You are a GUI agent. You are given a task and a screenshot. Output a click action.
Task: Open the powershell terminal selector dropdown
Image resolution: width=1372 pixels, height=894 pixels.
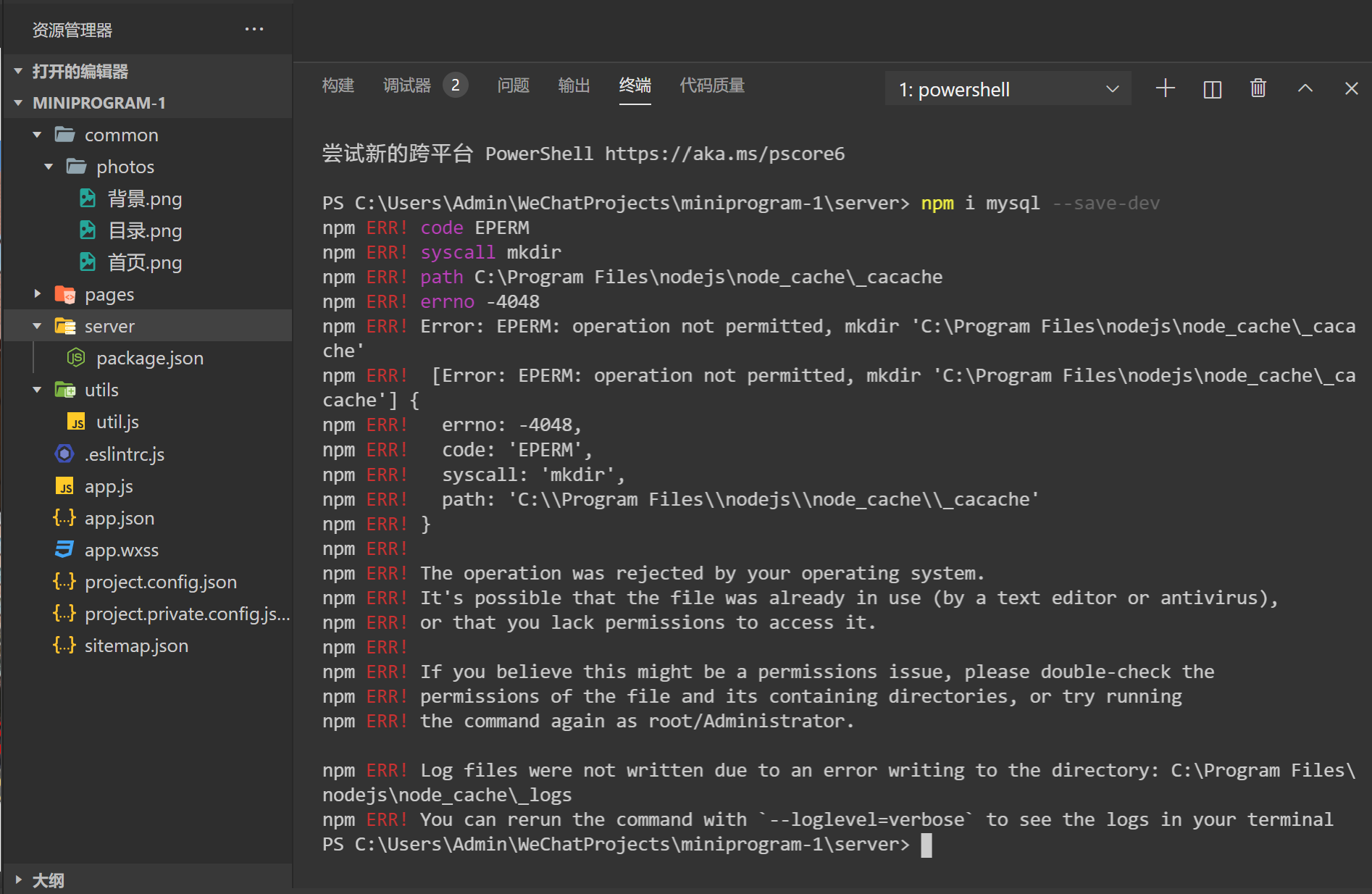click(1008, 89)
